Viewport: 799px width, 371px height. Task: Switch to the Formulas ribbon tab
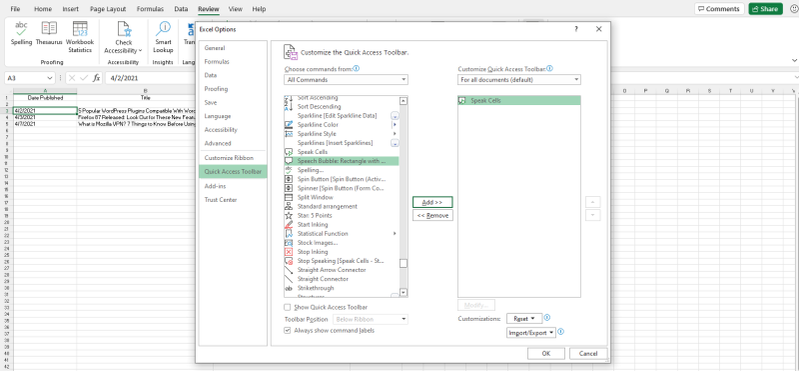(x=150, y=9)
